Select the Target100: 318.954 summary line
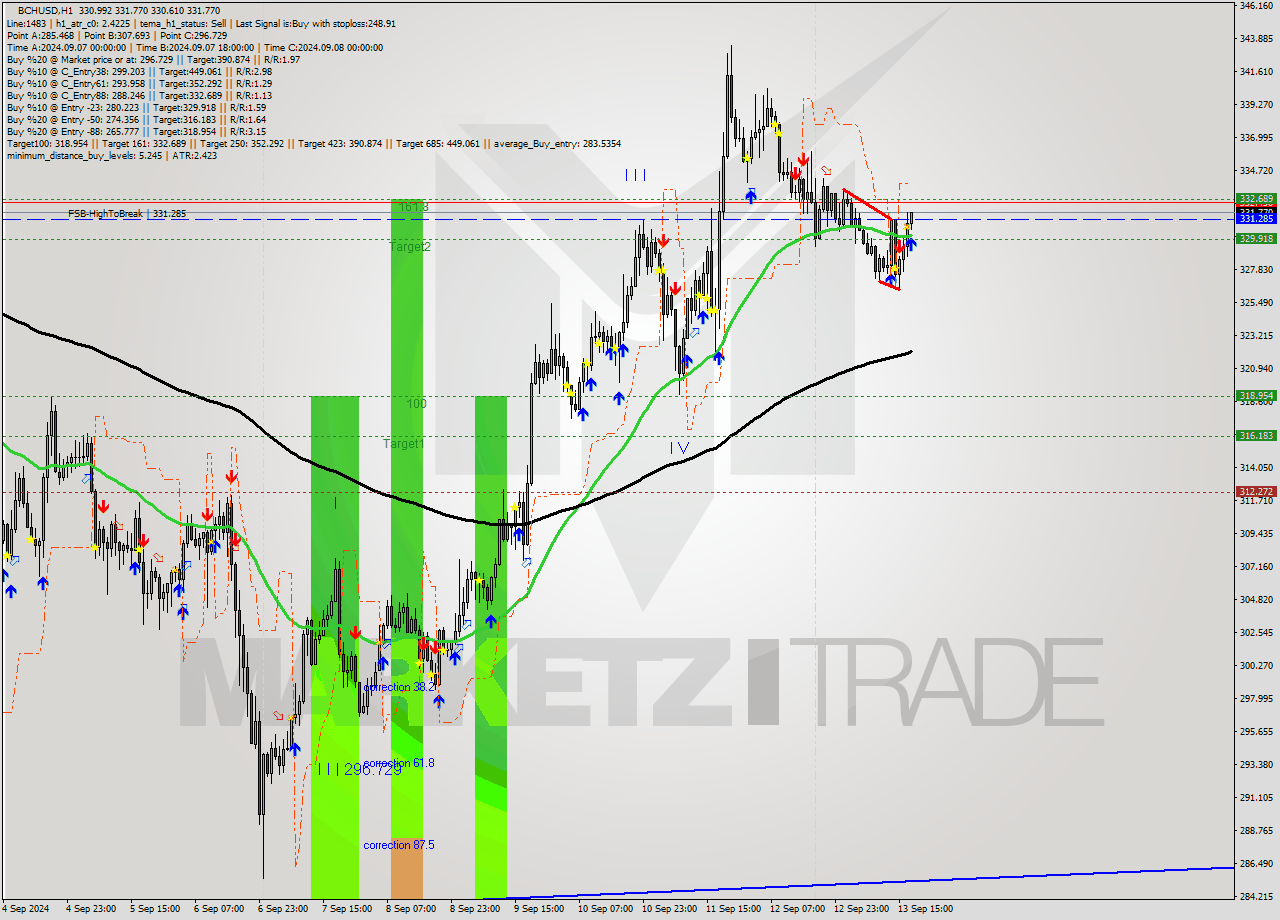 pos(313,143)
